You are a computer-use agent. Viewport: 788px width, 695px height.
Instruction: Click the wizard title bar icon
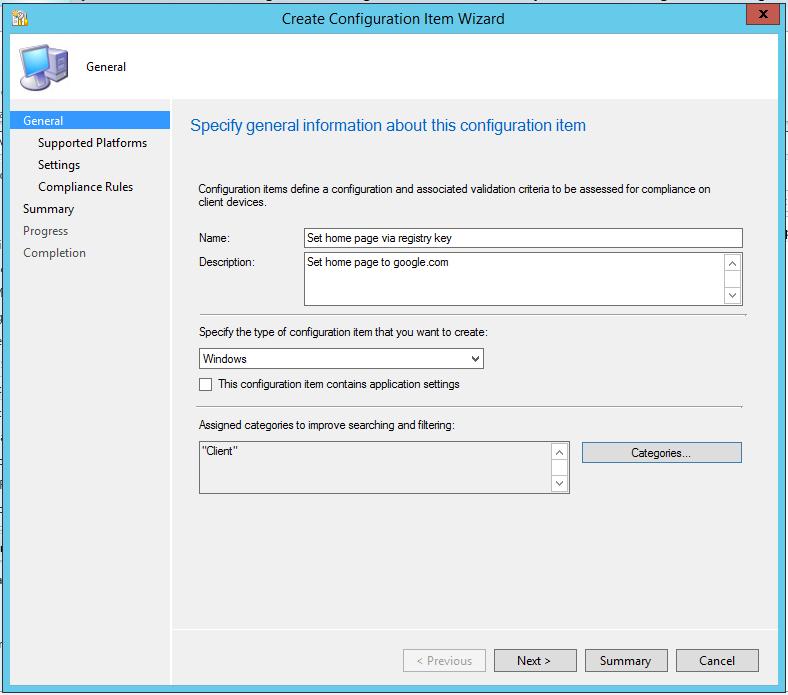pyautogui.click(x=20, y=18)
